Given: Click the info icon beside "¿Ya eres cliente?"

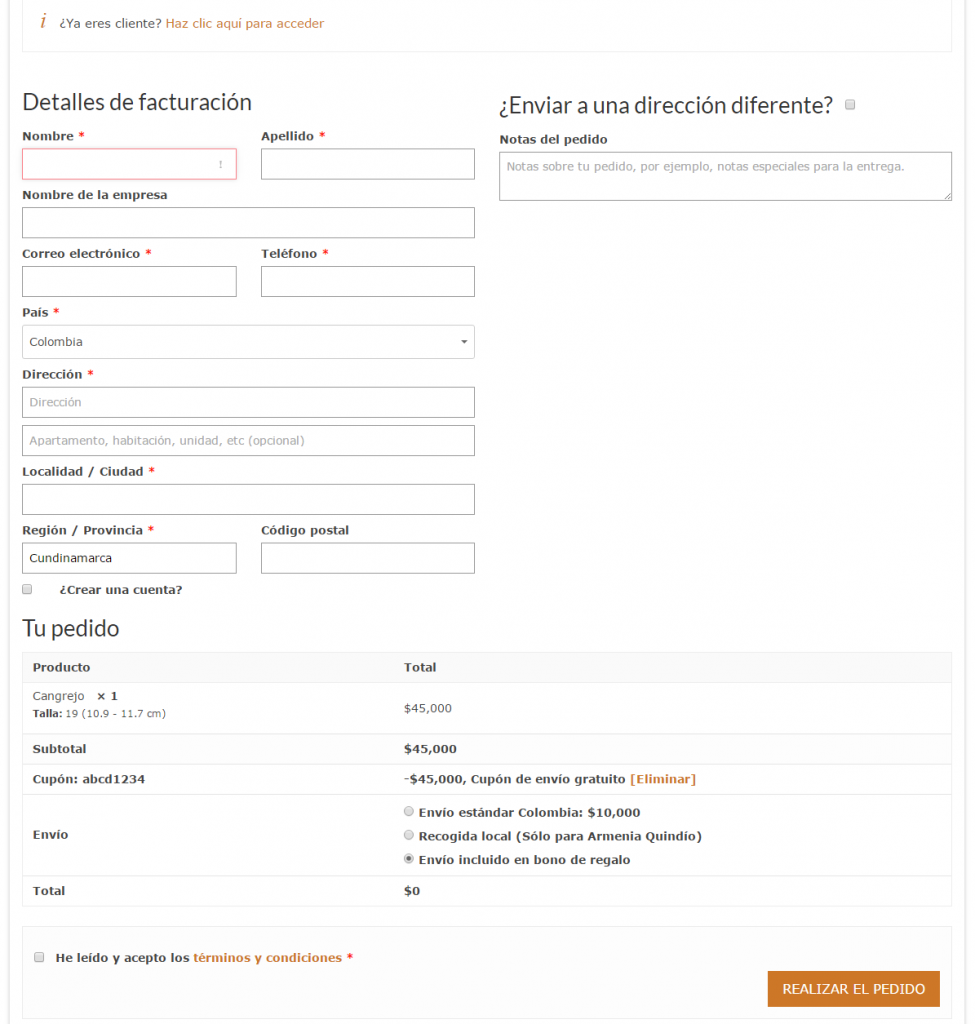Looking at the screenshot, I should coord(43,22).
